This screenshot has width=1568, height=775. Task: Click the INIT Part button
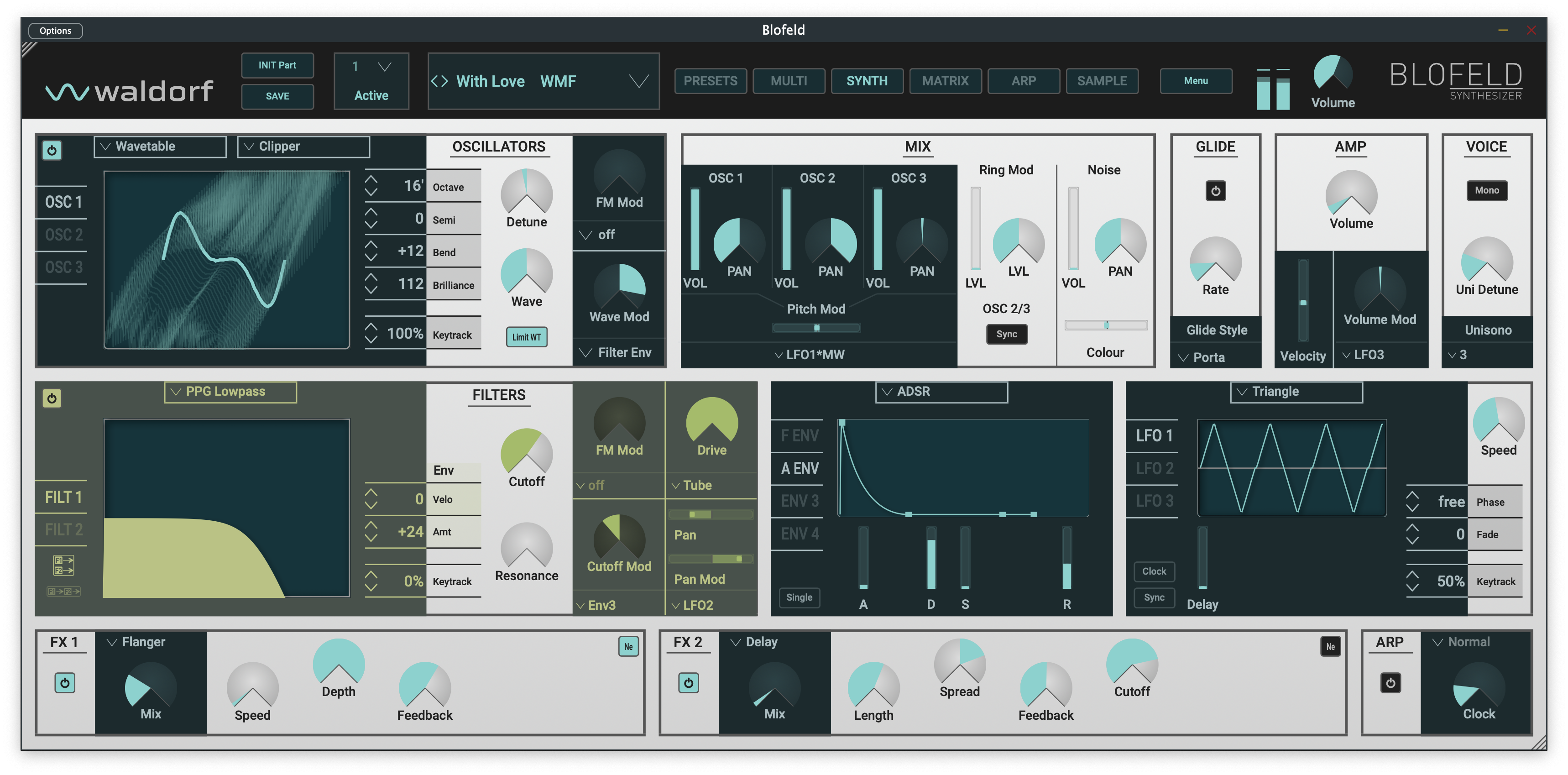coord(277,65)
